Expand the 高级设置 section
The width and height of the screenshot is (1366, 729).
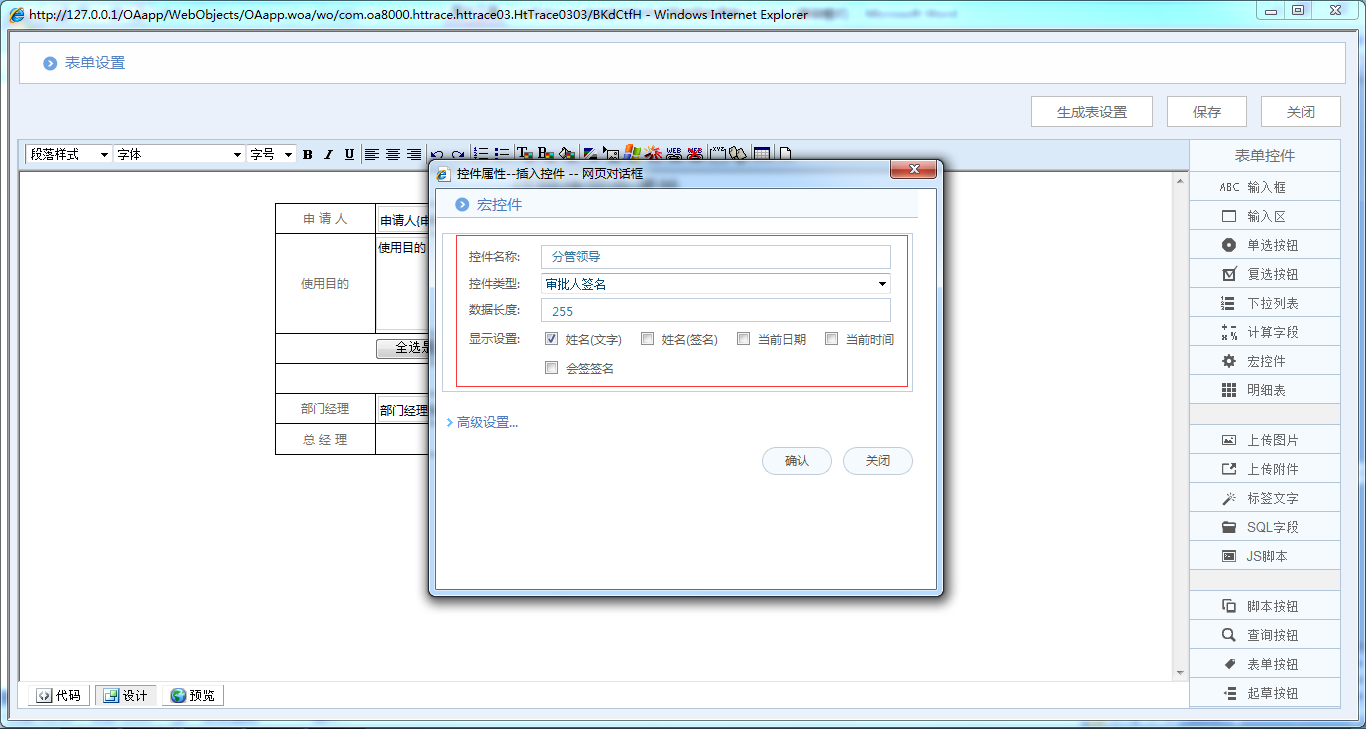coord(486,422)
